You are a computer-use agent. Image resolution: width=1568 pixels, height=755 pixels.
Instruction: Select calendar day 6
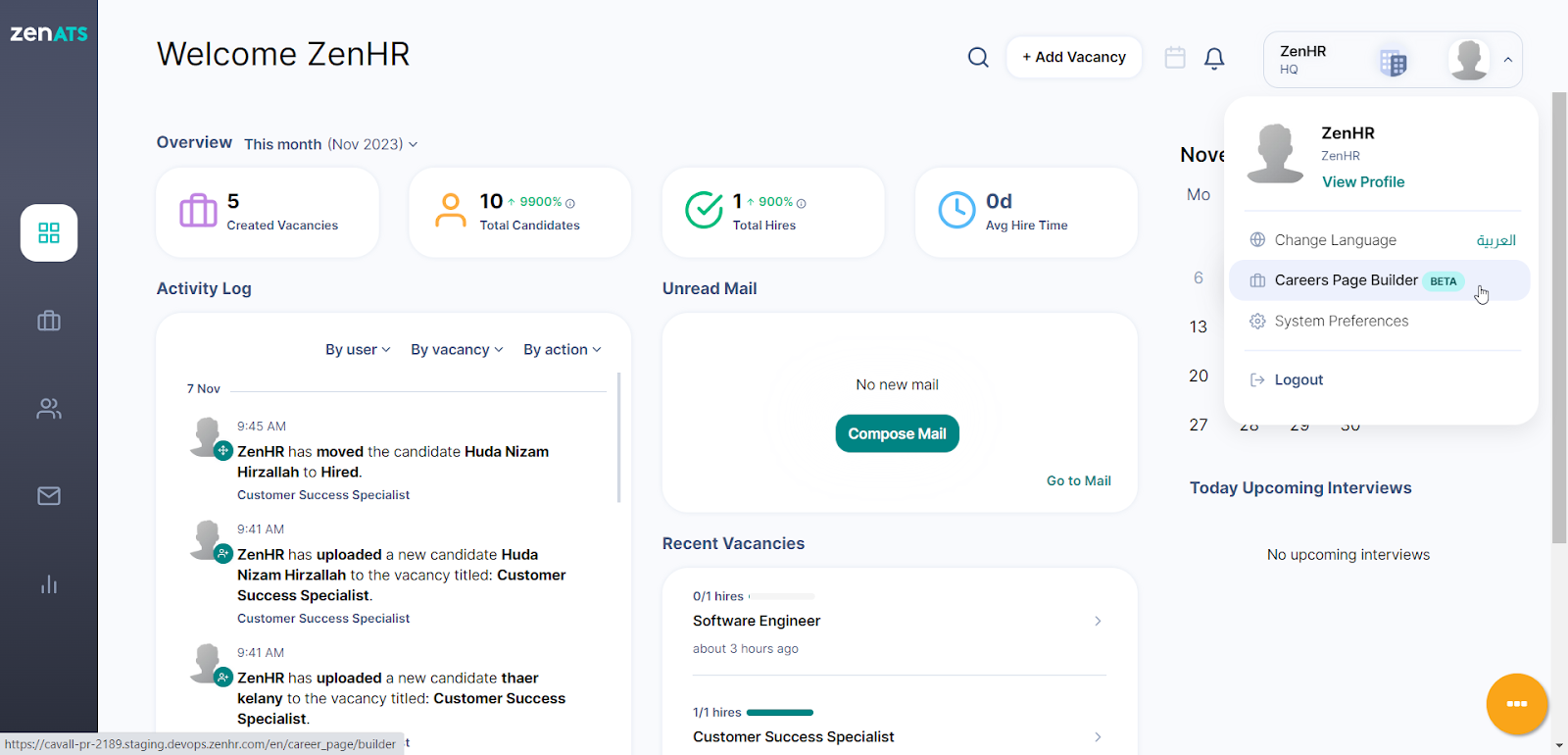coord(1199,277)
